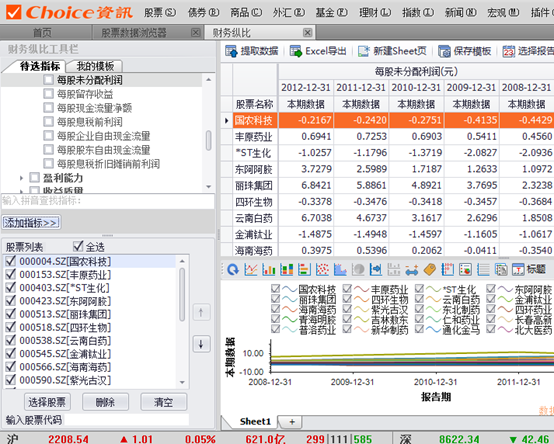Click the orange label tag icon
The image size is (554, 444).
click(430, 270)
